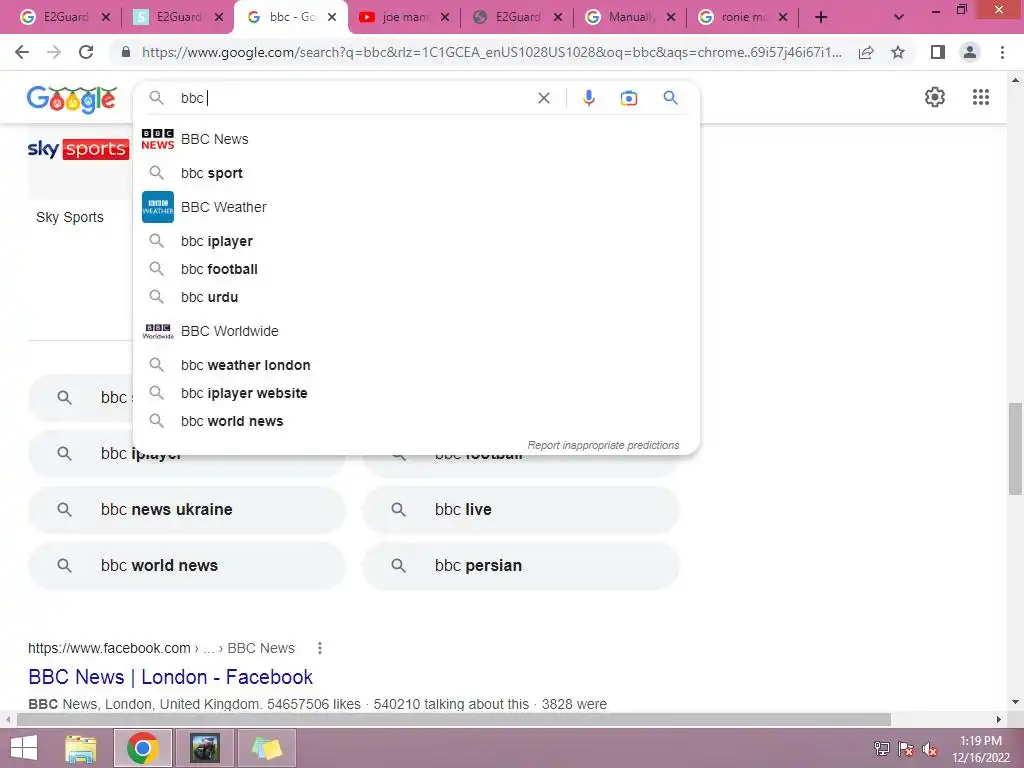Viewport: 1024px width, 768px height.
Task: Close the joe man YouTube tab
Action: click(x=445, y=18)
